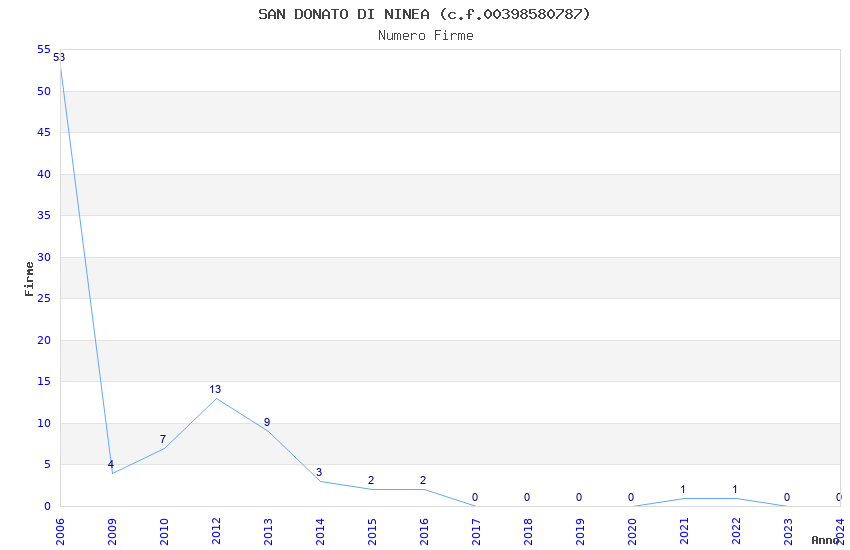Select the value 1 above 2021
Viewport: 850px width, 550px height.
(683, 489)
